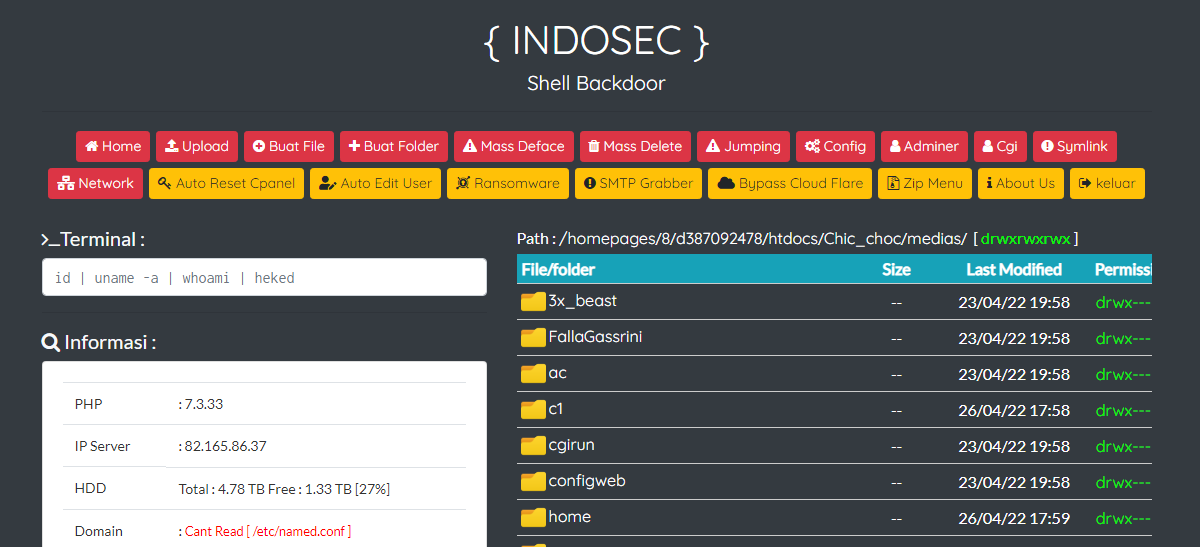Click the keluar logout button
1200x547 pixels.
(x=1108, y=183)
